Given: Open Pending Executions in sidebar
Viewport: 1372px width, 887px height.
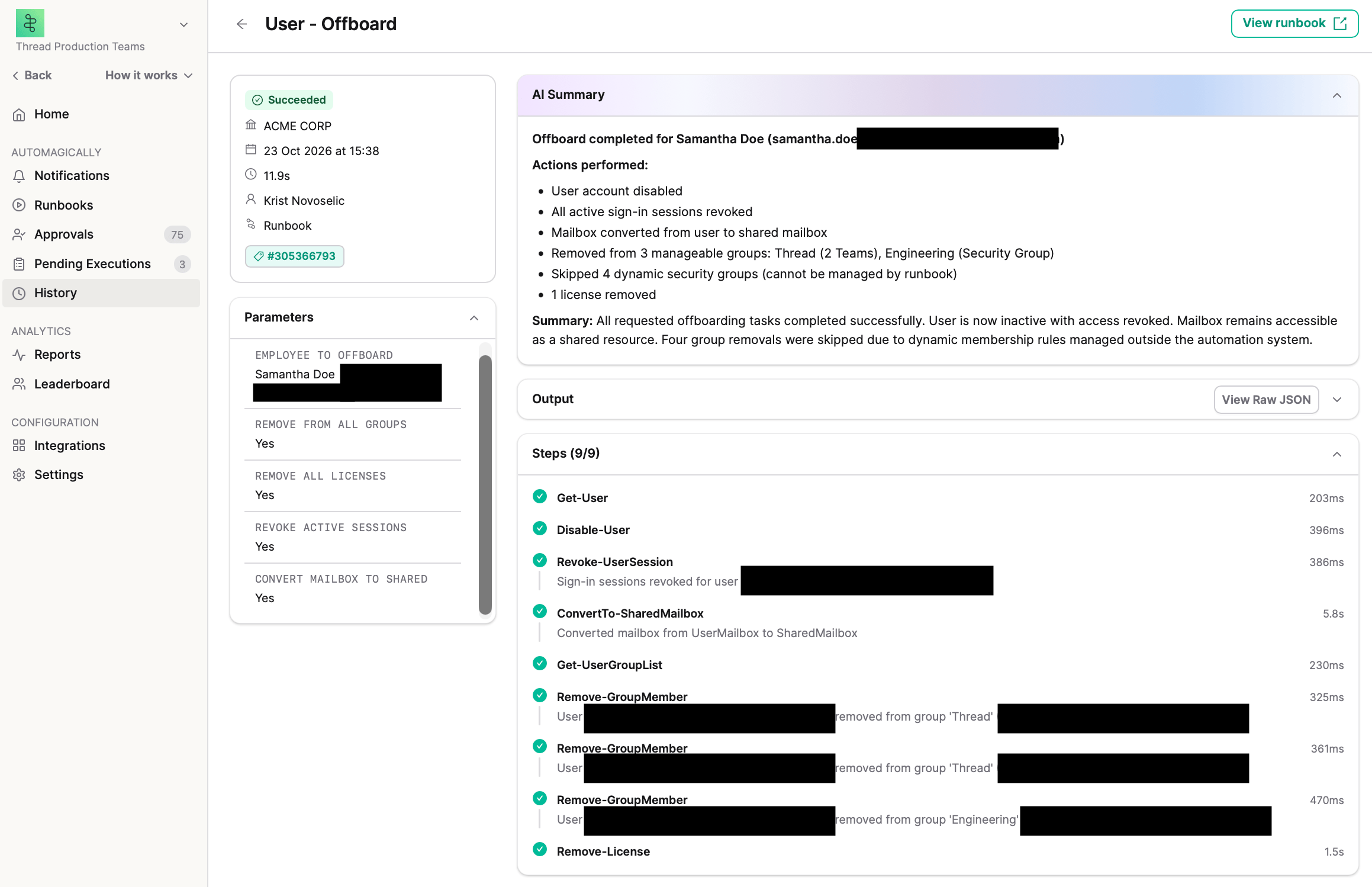Looking at the screenshot, I should 101,264.
